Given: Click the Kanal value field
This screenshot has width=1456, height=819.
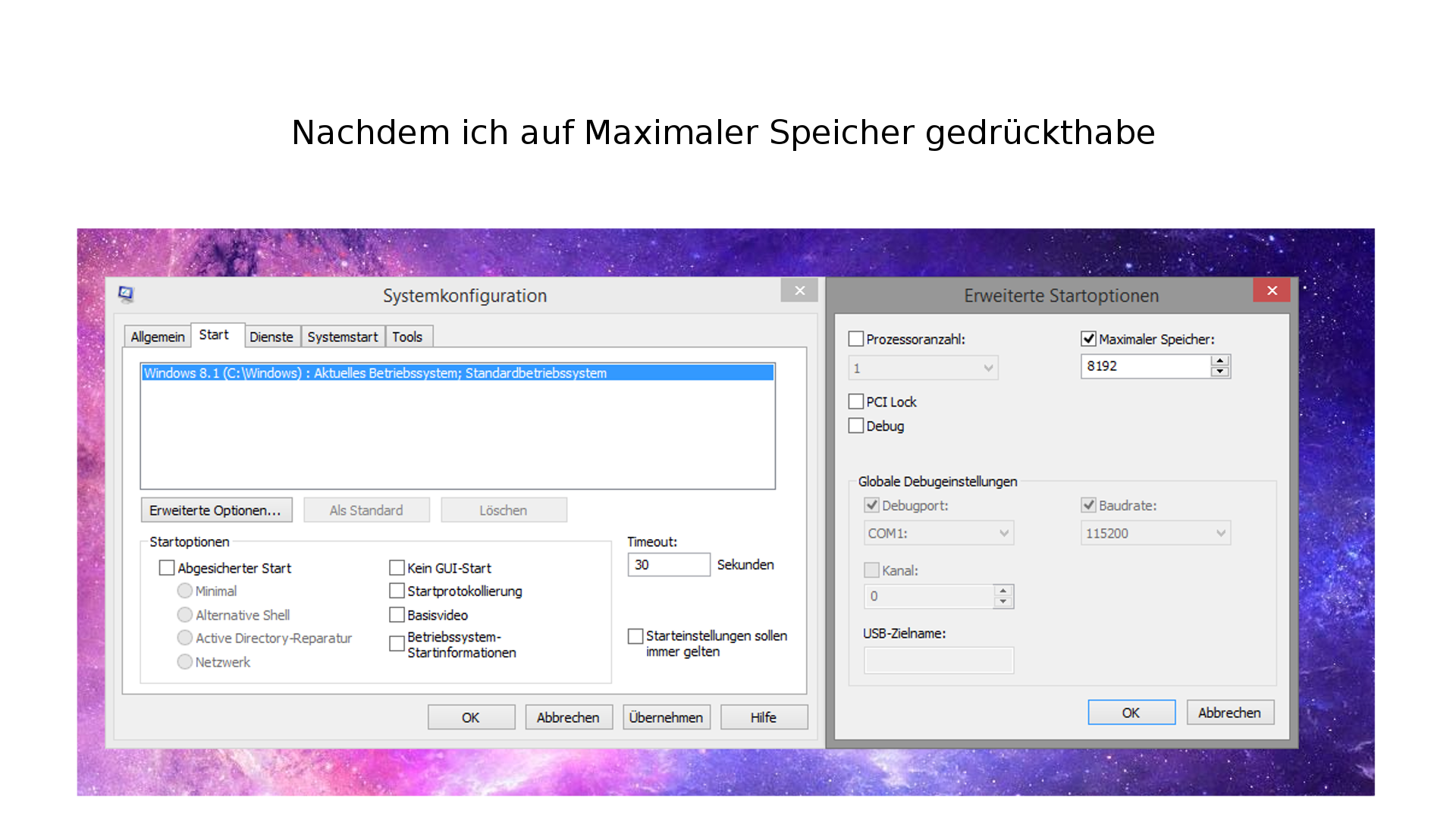Looking at the screenshot, I should [x=929, y=597].
